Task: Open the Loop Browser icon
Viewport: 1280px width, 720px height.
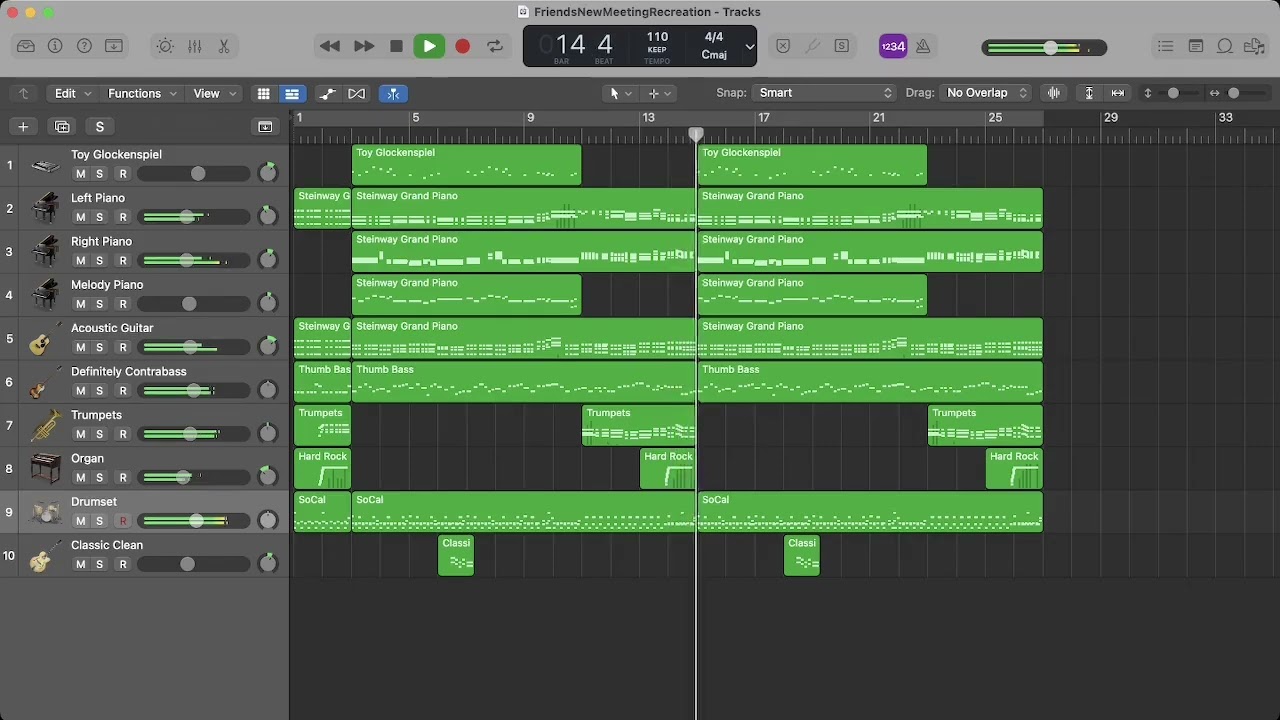Action: pyautogui.click(x=1224, y=46)
